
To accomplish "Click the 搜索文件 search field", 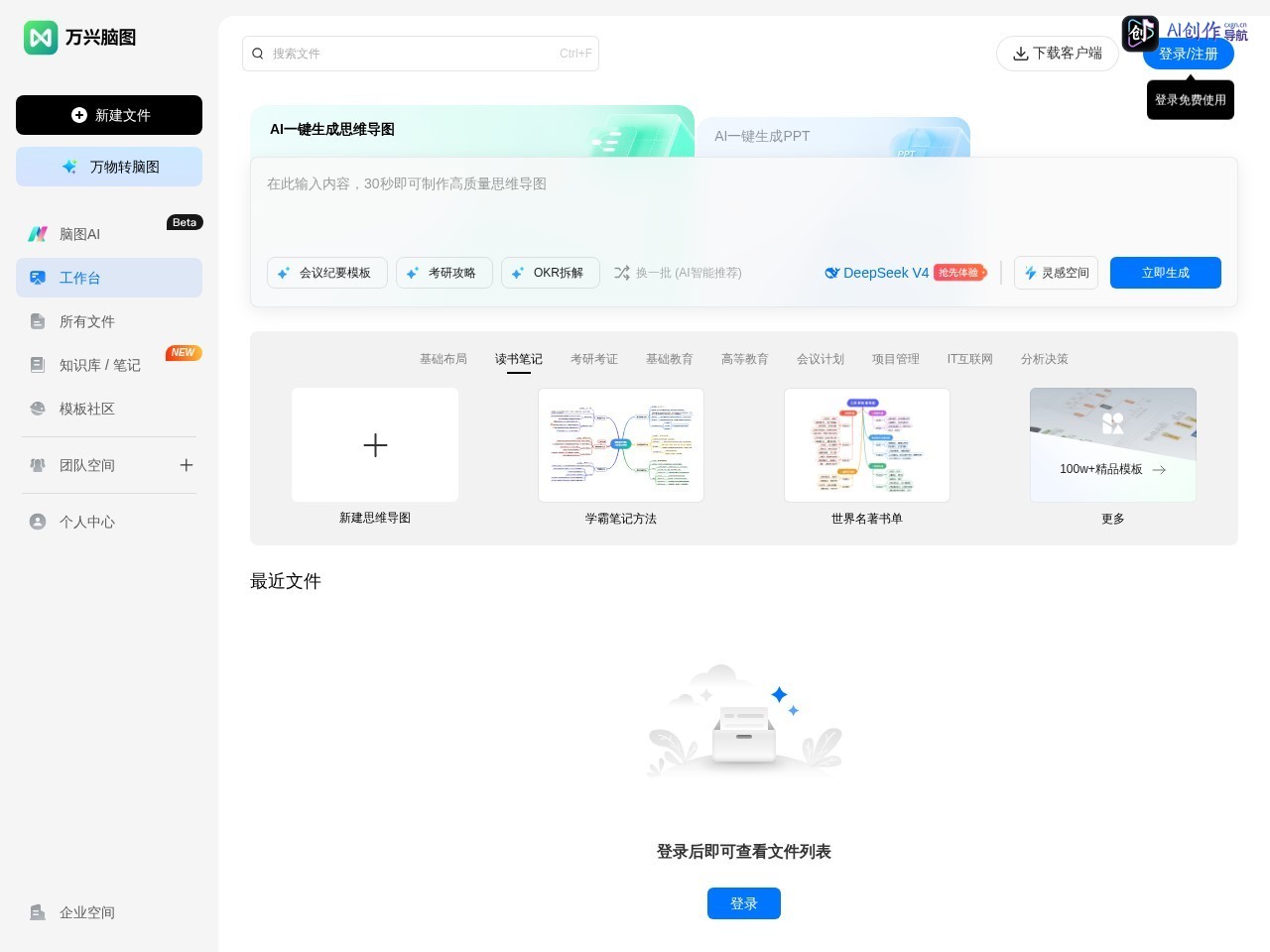I will click(421, 54).
